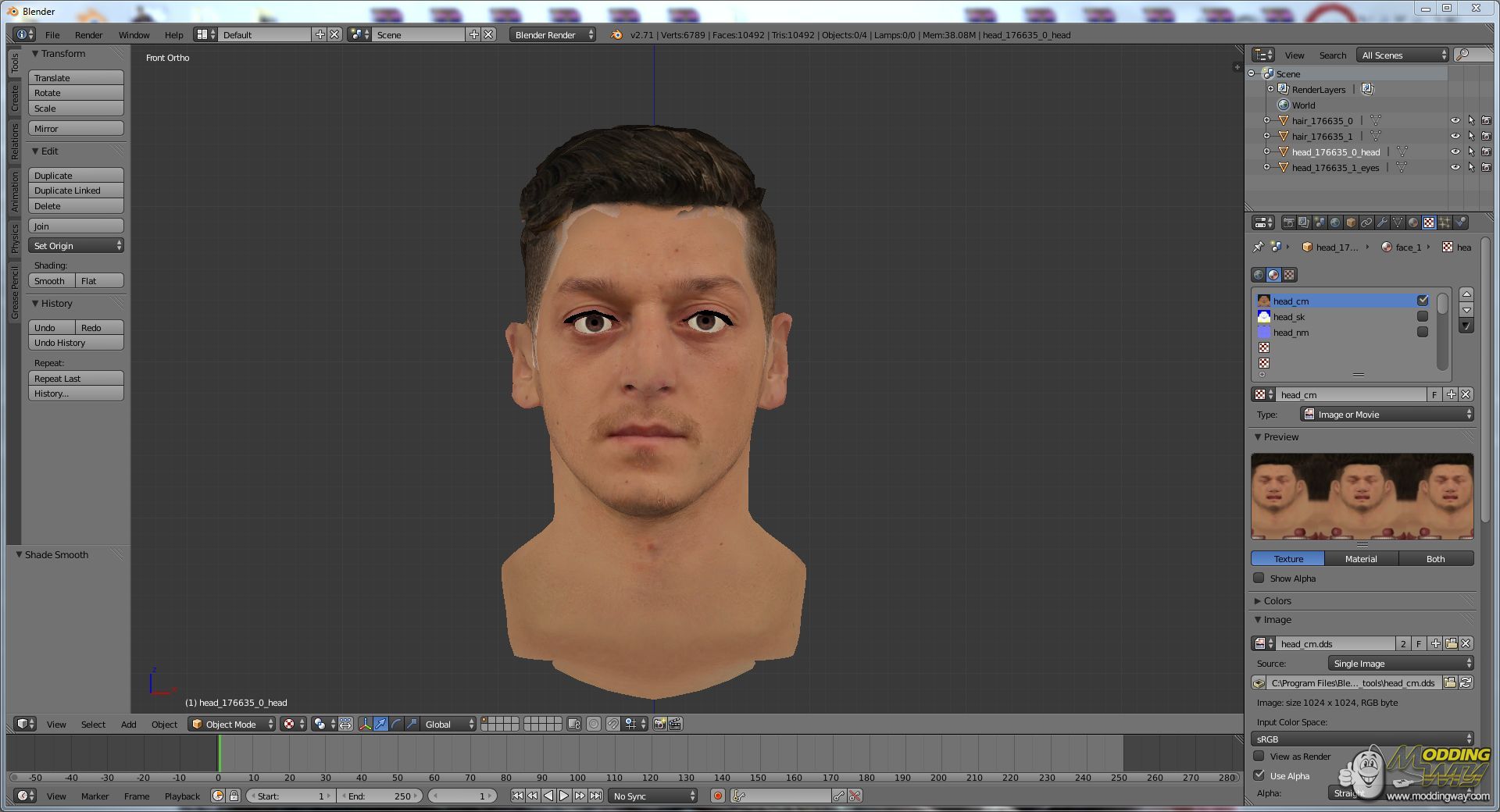The image size is (1500, 812).
Task: Open the Blender Render engine dropdown
Action: 552,34
